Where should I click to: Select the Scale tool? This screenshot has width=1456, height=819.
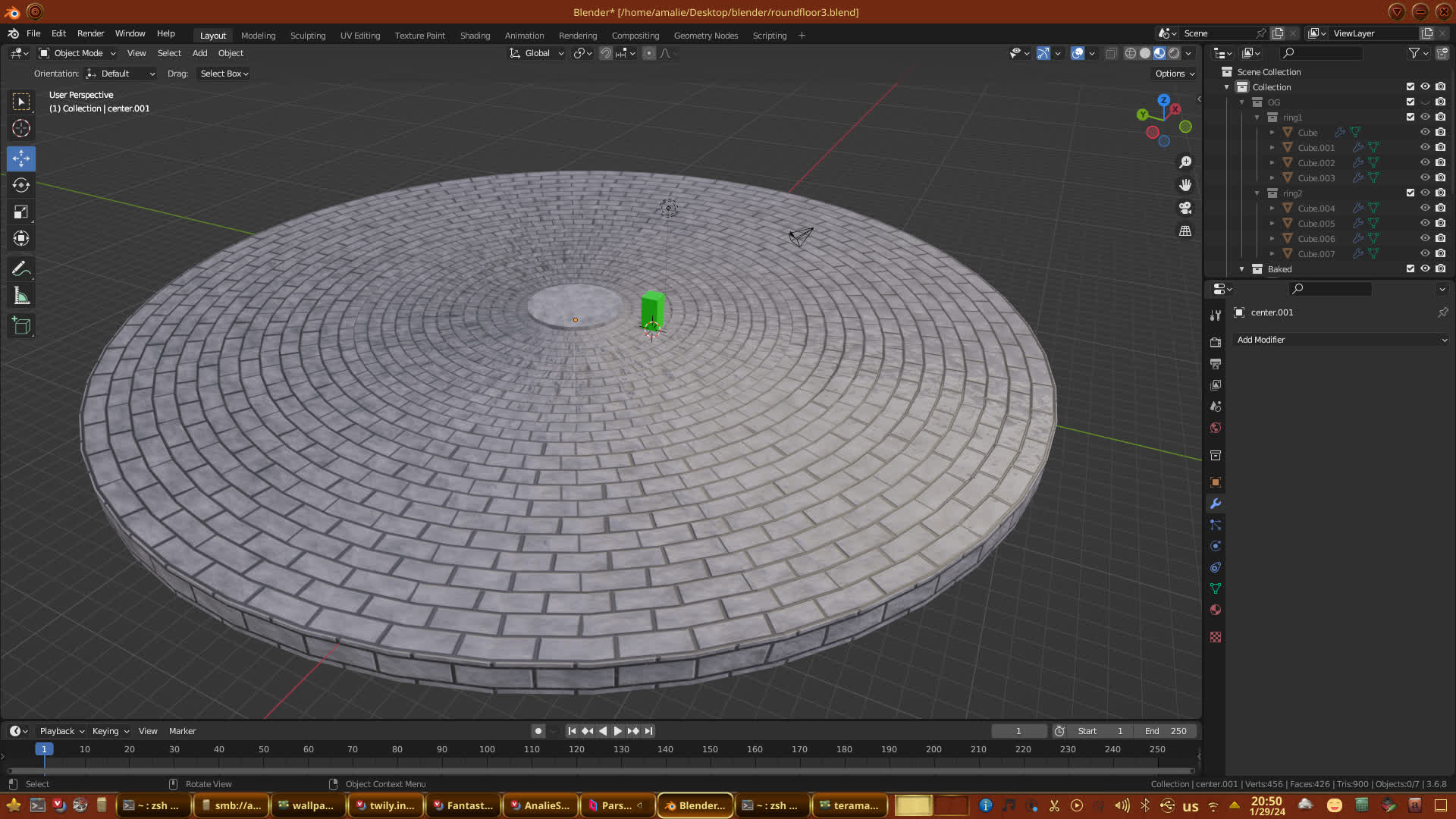coord(21,212)
